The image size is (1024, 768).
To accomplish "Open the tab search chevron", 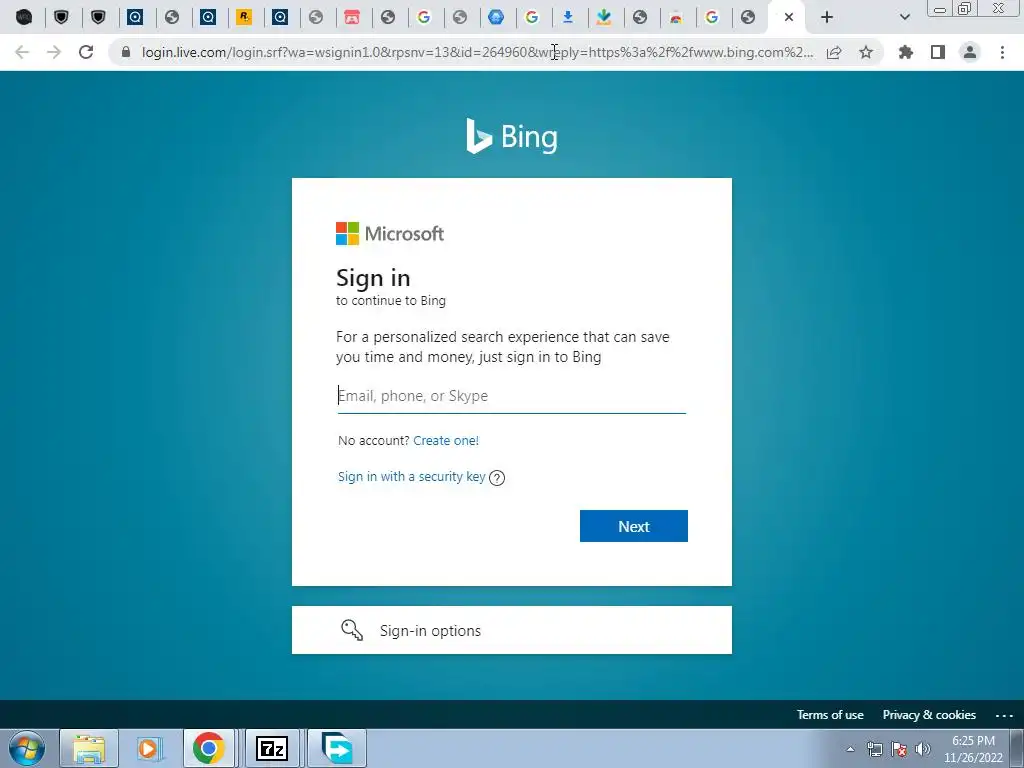I will pyautogui.click(x=904, y=17).
